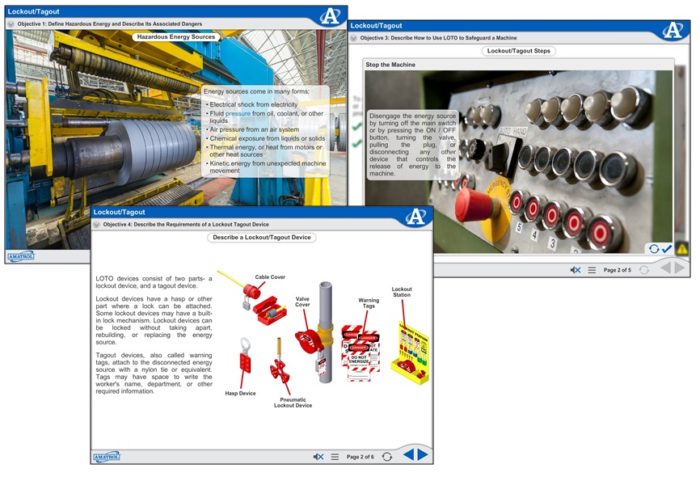Viewport: 700px width, 477px height.
Task: Open the menu list in Objective 4 window
Action: tap(335, 456)
